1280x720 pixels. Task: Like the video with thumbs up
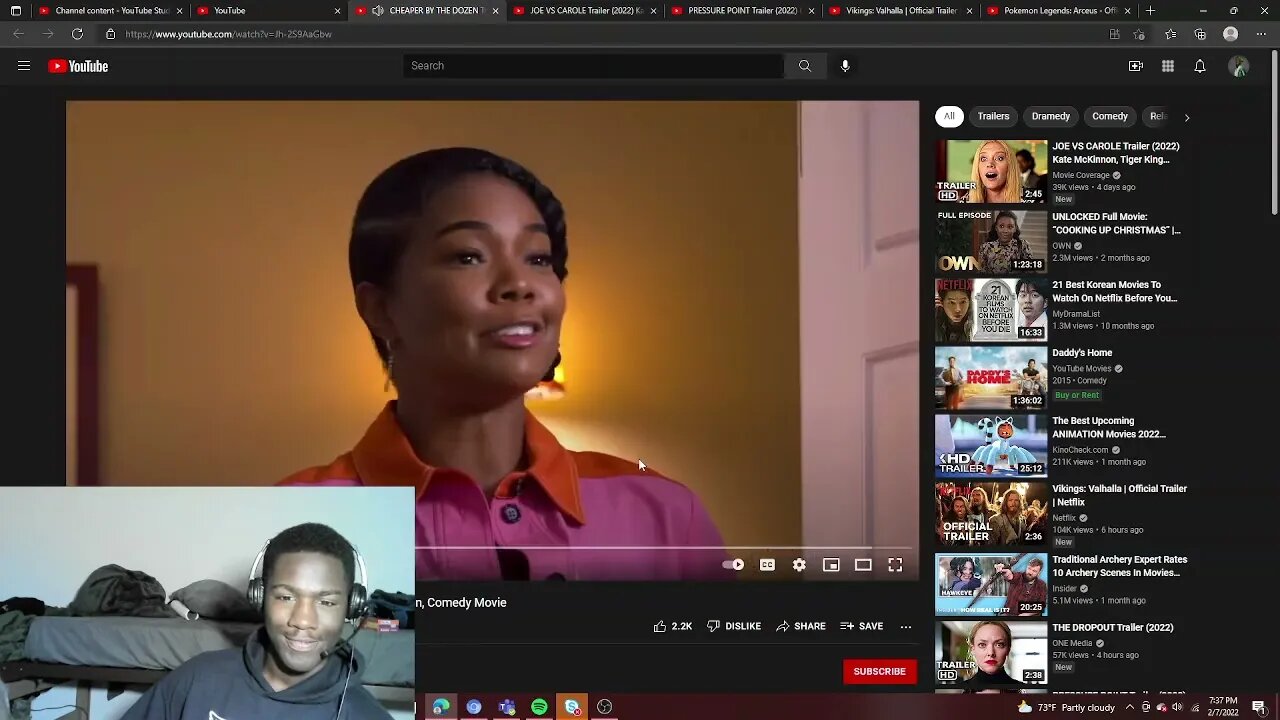pyautogui.click(x=672, y=626)
